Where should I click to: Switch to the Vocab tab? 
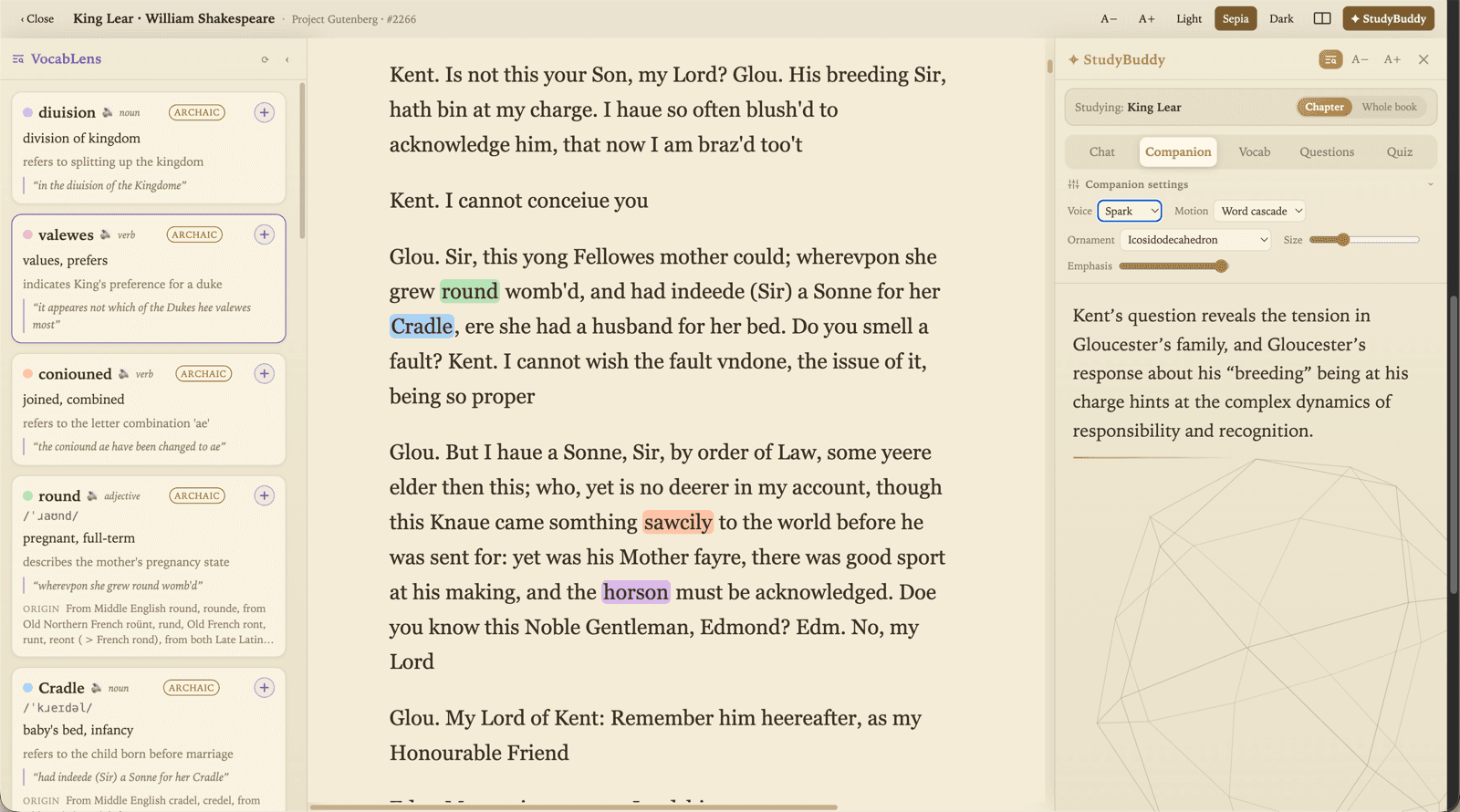(1254, 151)
